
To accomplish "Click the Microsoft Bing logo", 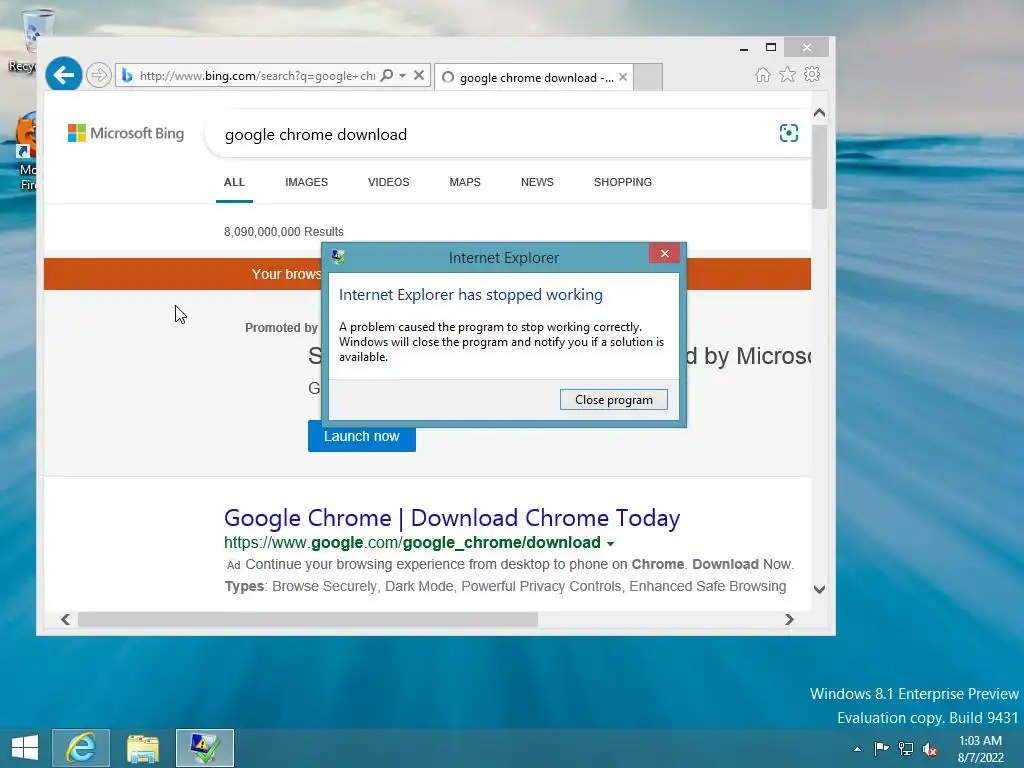I will point(126,133).
